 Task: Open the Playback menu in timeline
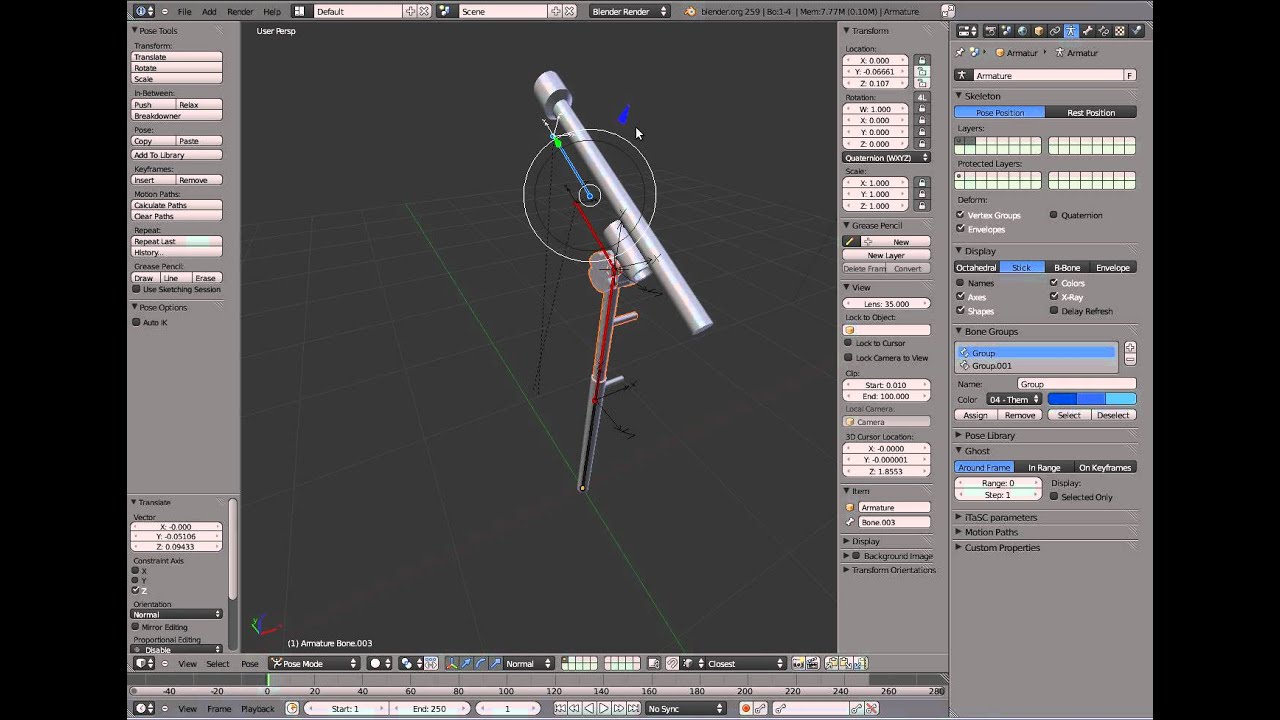coord(257,709)
